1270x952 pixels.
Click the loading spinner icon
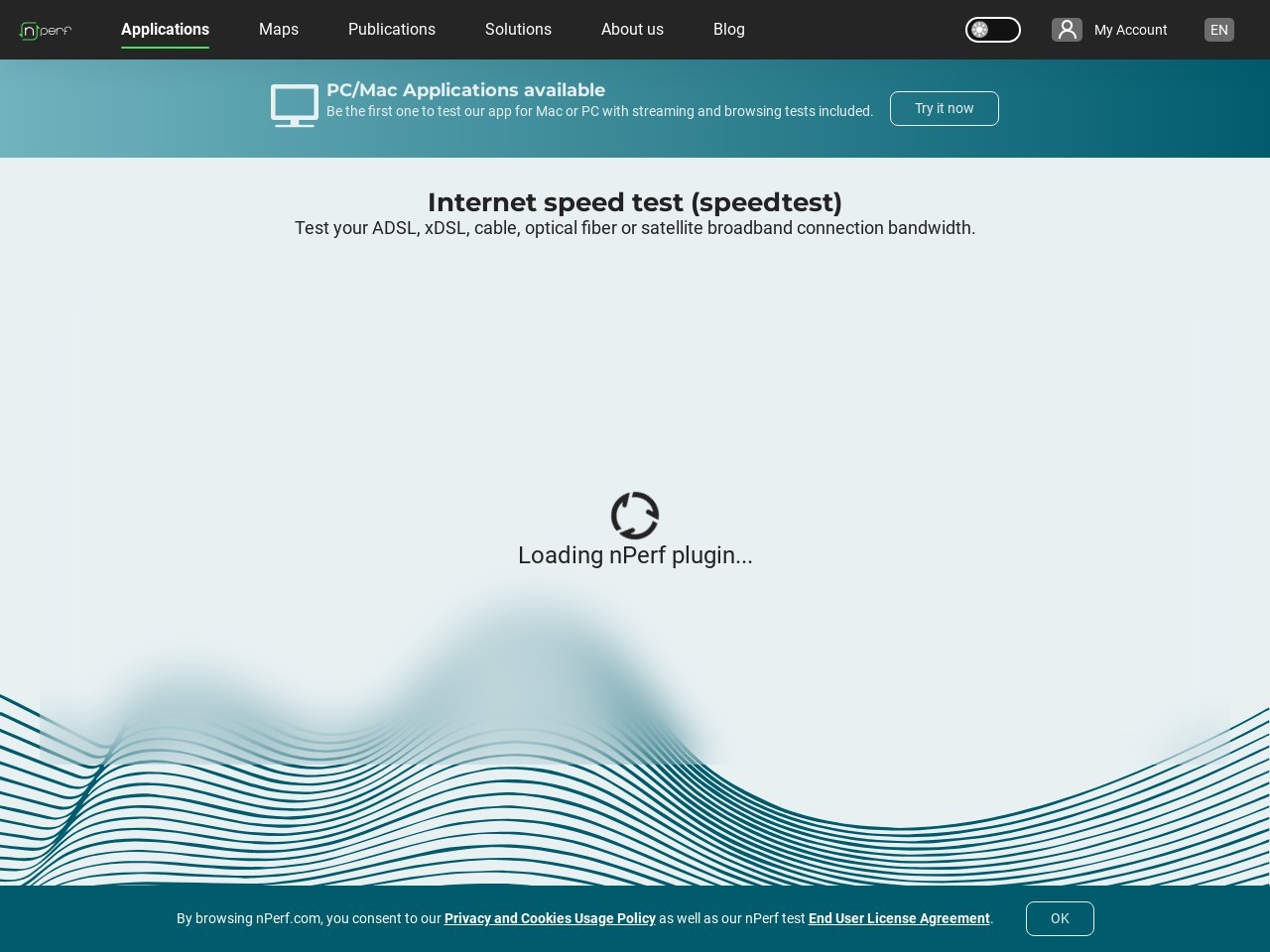[635, 516]
